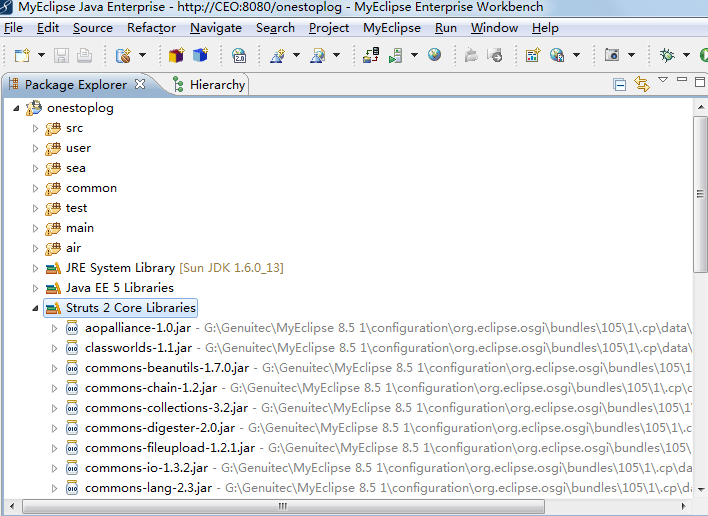
Task: Click the Run server toolbar icon
Action: pyautogui.click(x=396, y=55)
